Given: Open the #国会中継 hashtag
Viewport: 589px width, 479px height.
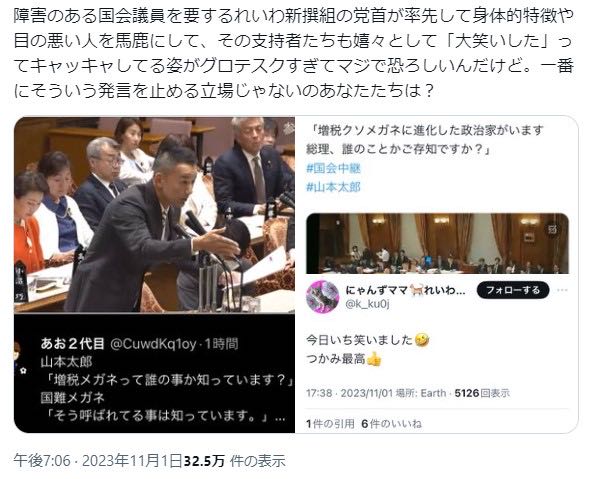Looking at the screenshot, I should click(x=334, y=168).
